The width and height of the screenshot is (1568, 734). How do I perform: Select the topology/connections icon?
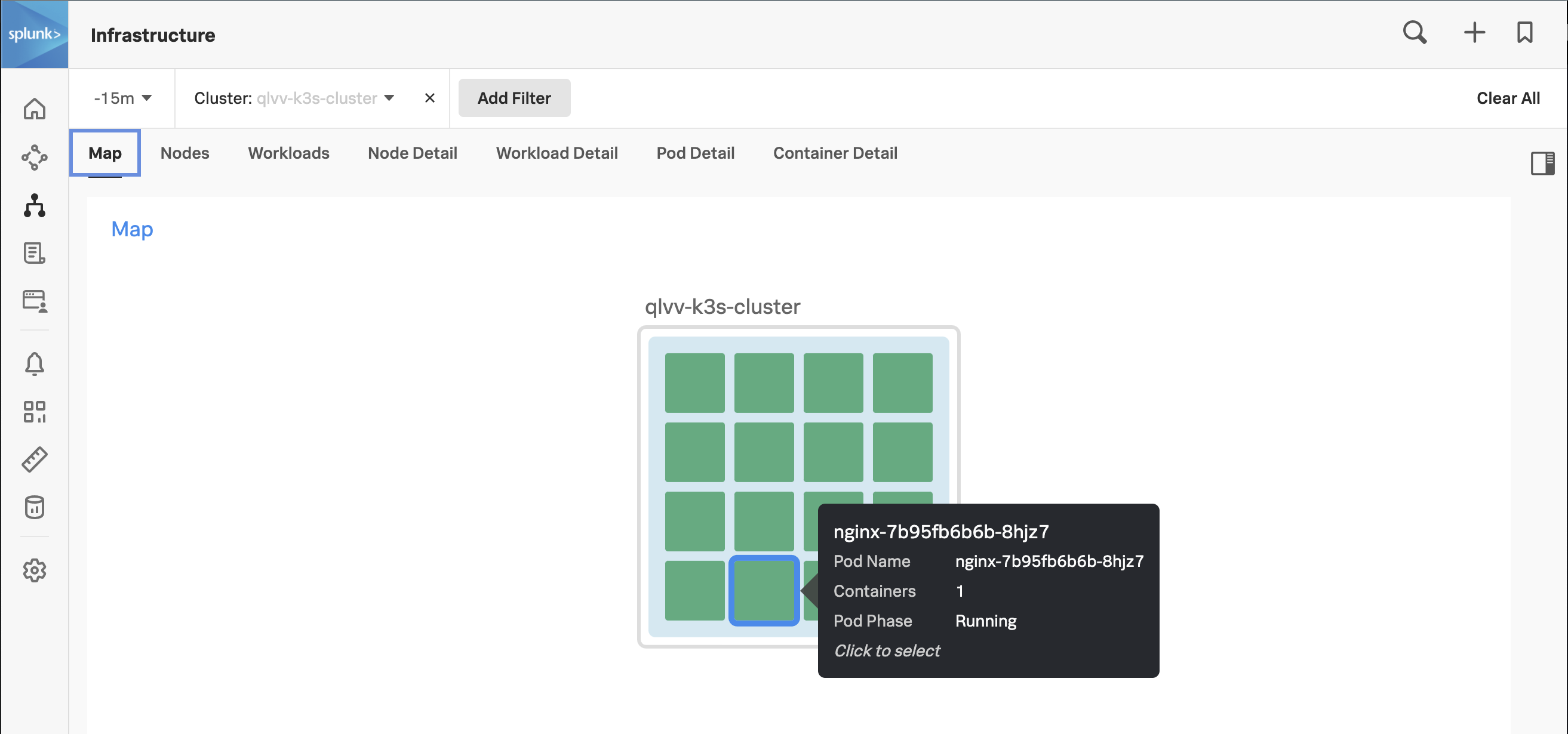[34, 158]
